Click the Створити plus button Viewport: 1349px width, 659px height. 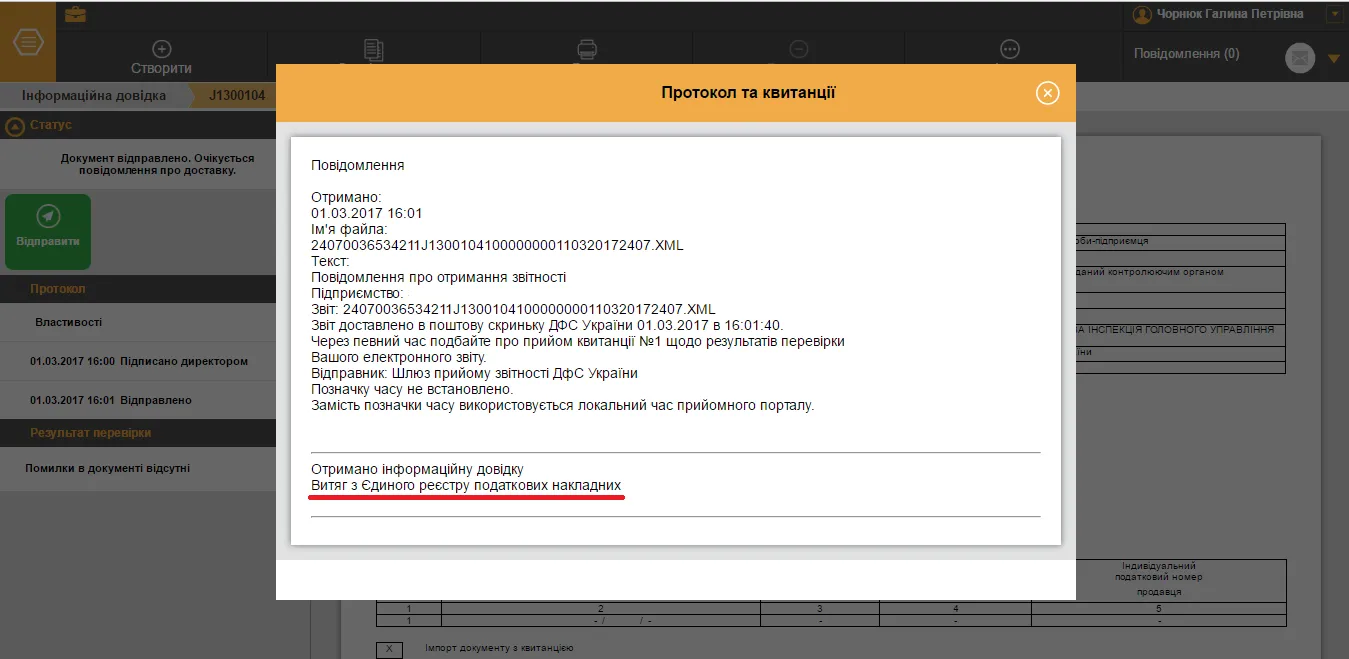click(161, 58)
